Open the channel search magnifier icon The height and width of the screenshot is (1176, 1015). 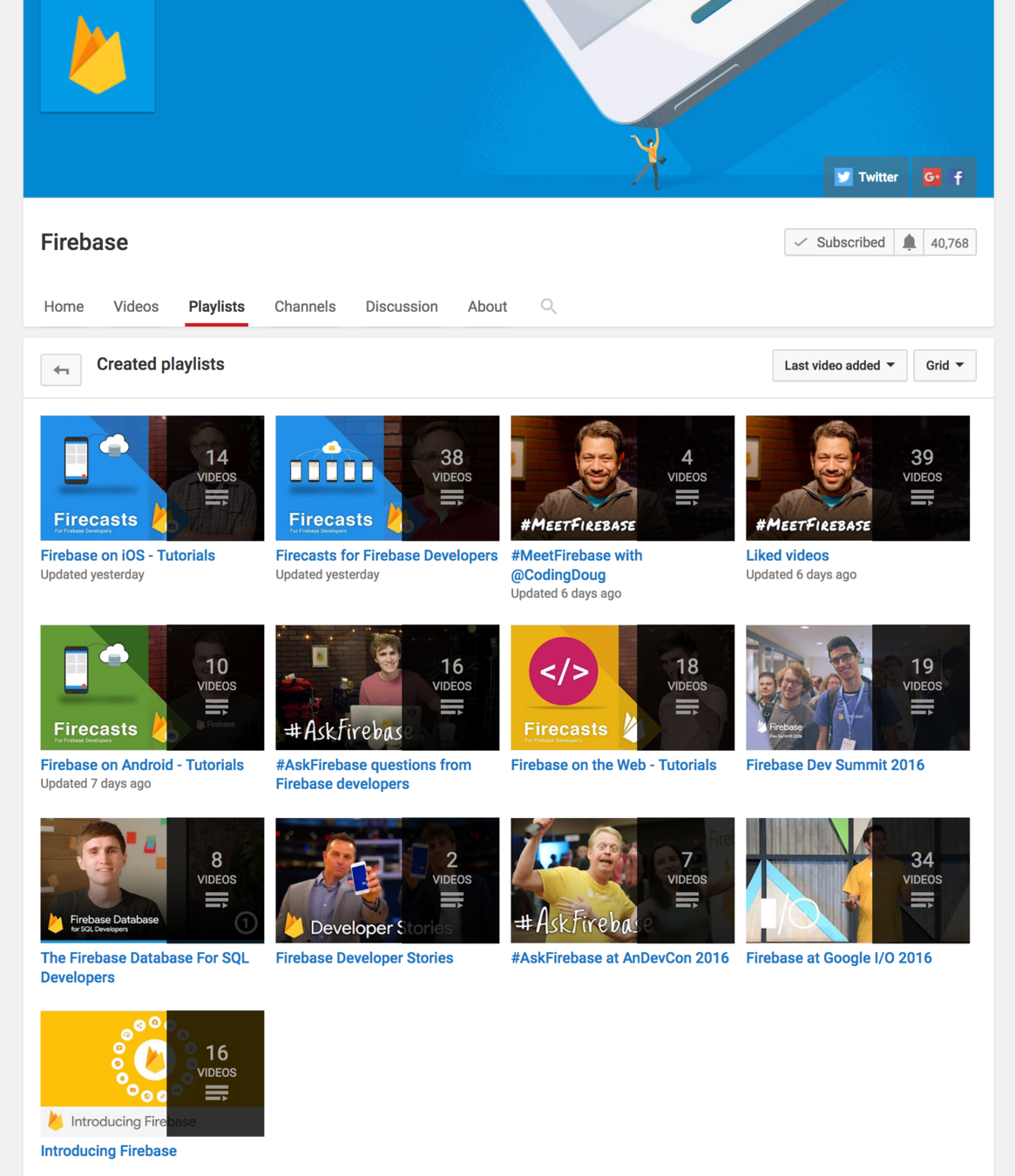548,306
